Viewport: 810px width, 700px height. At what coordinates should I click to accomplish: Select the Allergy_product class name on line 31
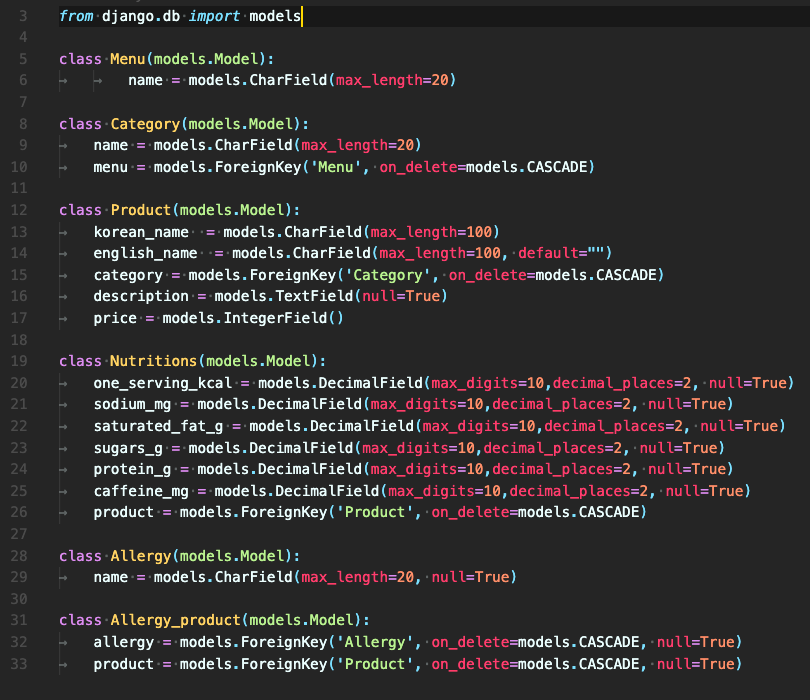tap(176, 620)
